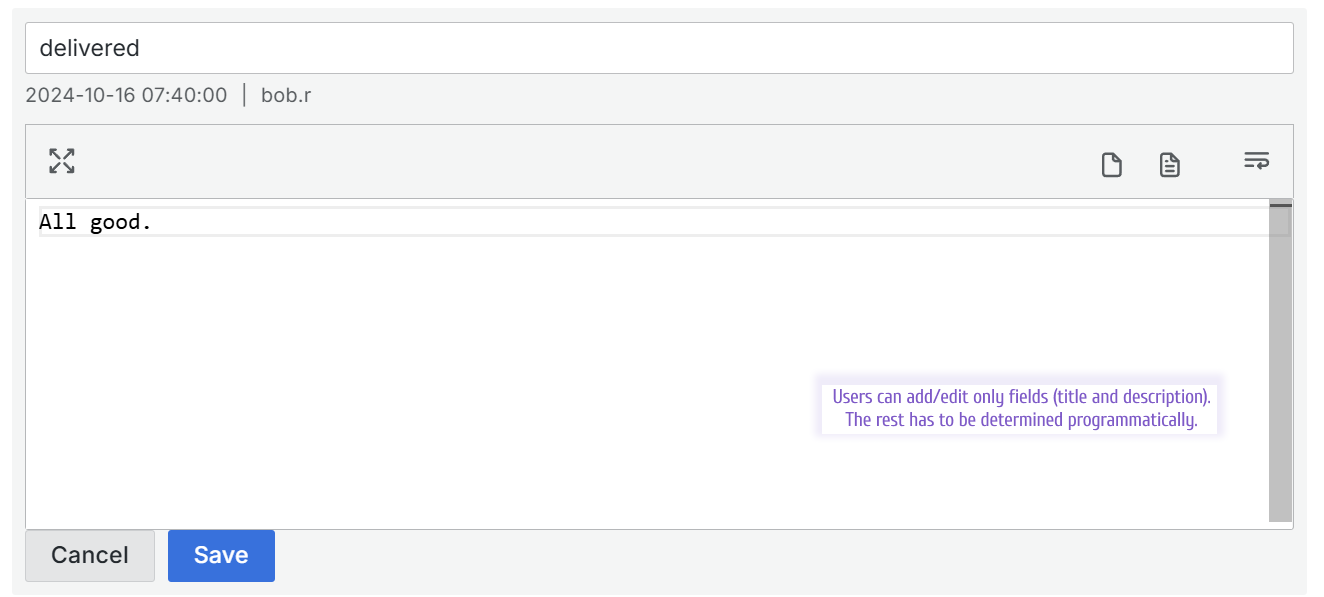Click the "determined programmatically" hint line
Image resolution: width=1324 pixels, height=597 pixels.
(x=1021, y=420)
